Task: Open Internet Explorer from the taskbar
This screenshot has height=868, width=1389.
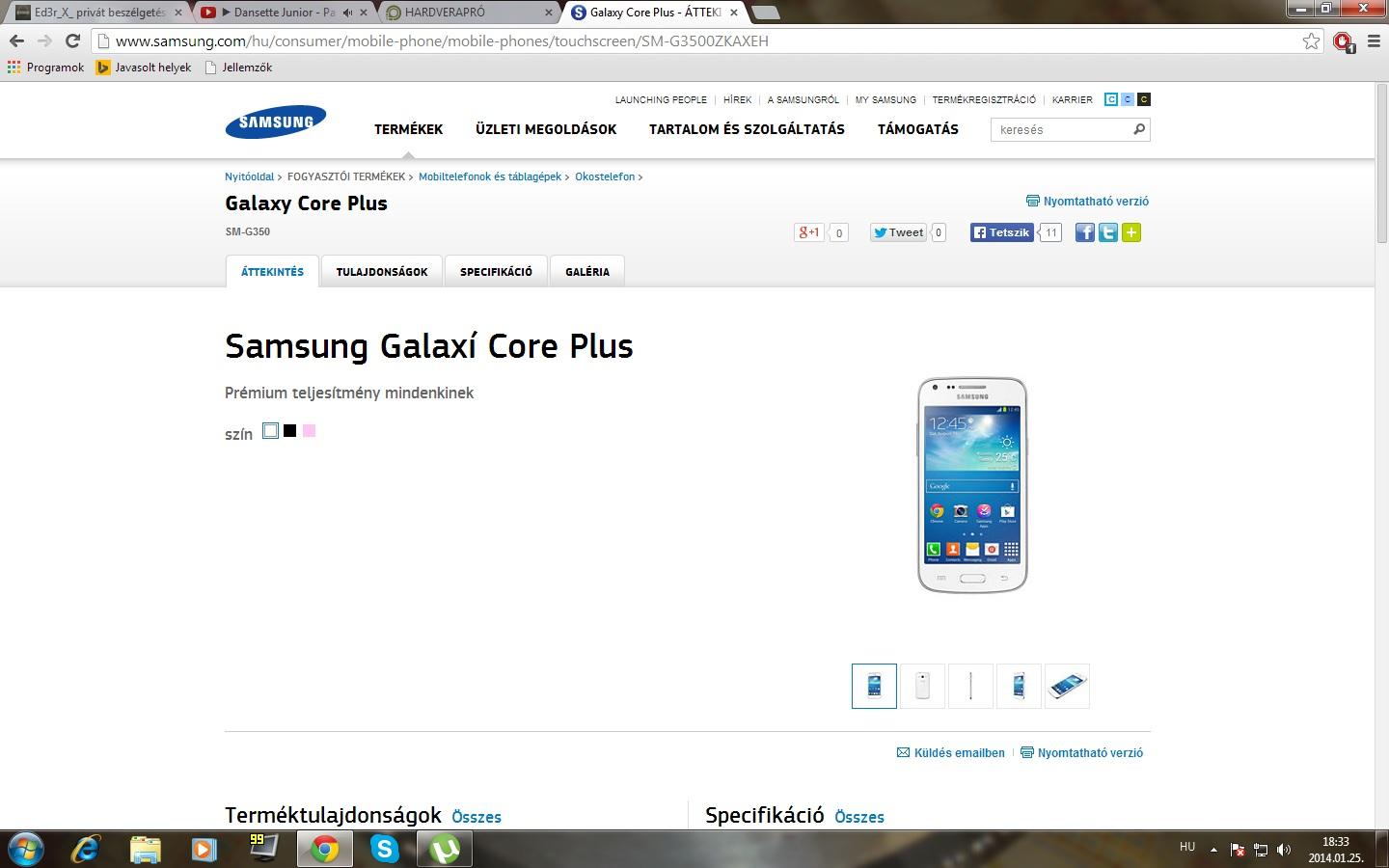Action: pos(87,849)
